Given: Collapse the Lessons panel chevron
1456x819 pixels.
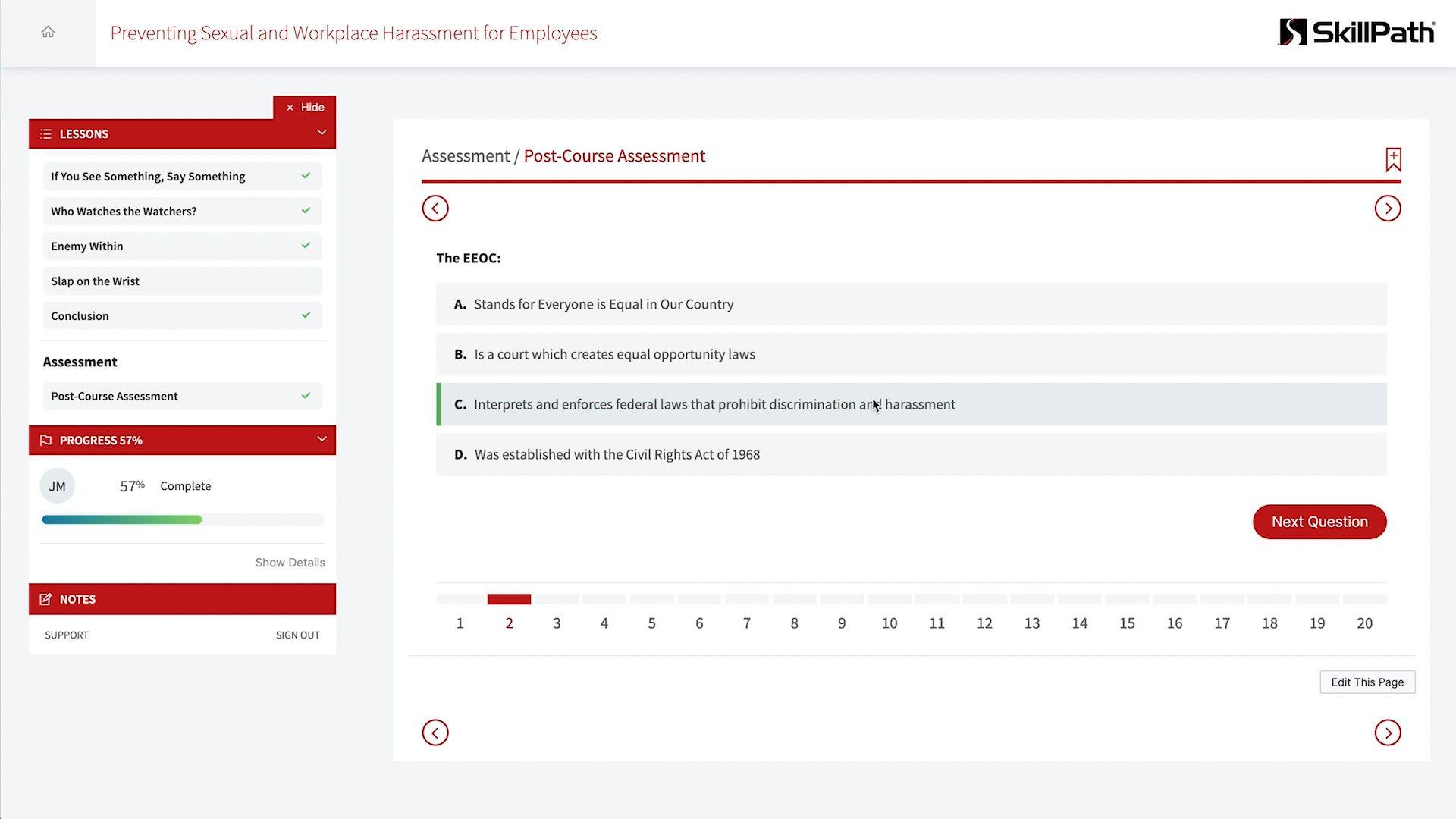Looking at the screenshot, I should pos(322,132).
